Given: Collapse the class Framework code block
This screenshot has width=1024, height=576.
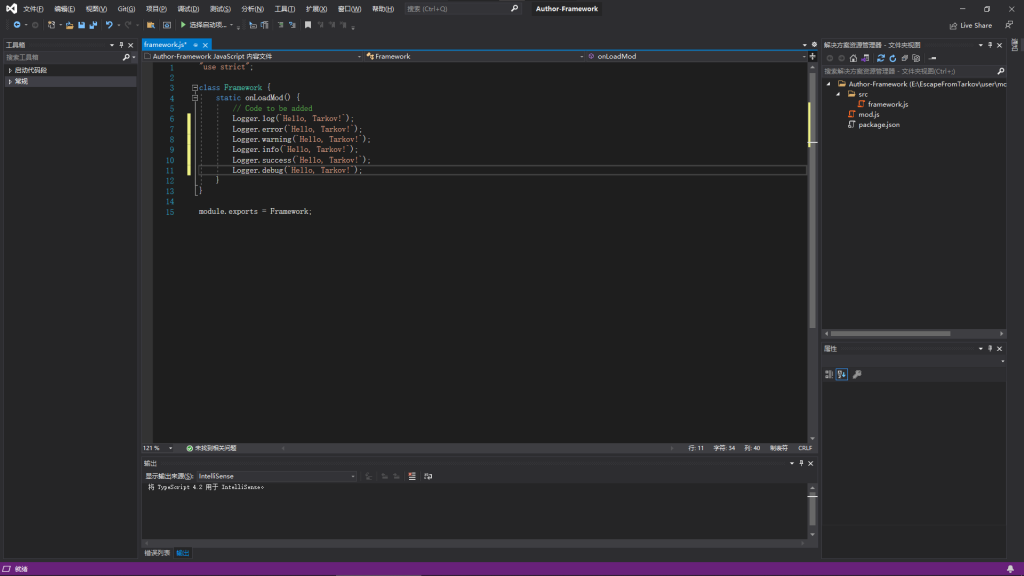Looking at the screenshot, I should tap(195, 88).
